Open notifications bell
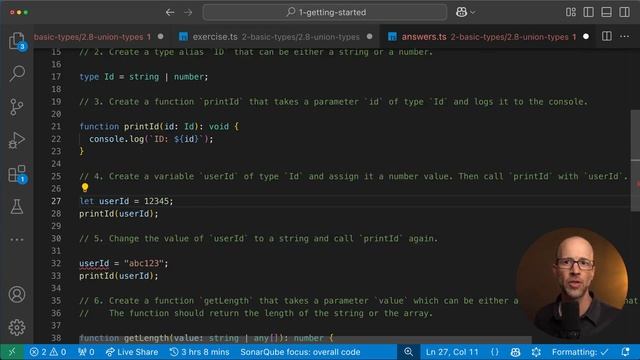Image resolution: width=640 pixels, height=360 pixels. 625,352
